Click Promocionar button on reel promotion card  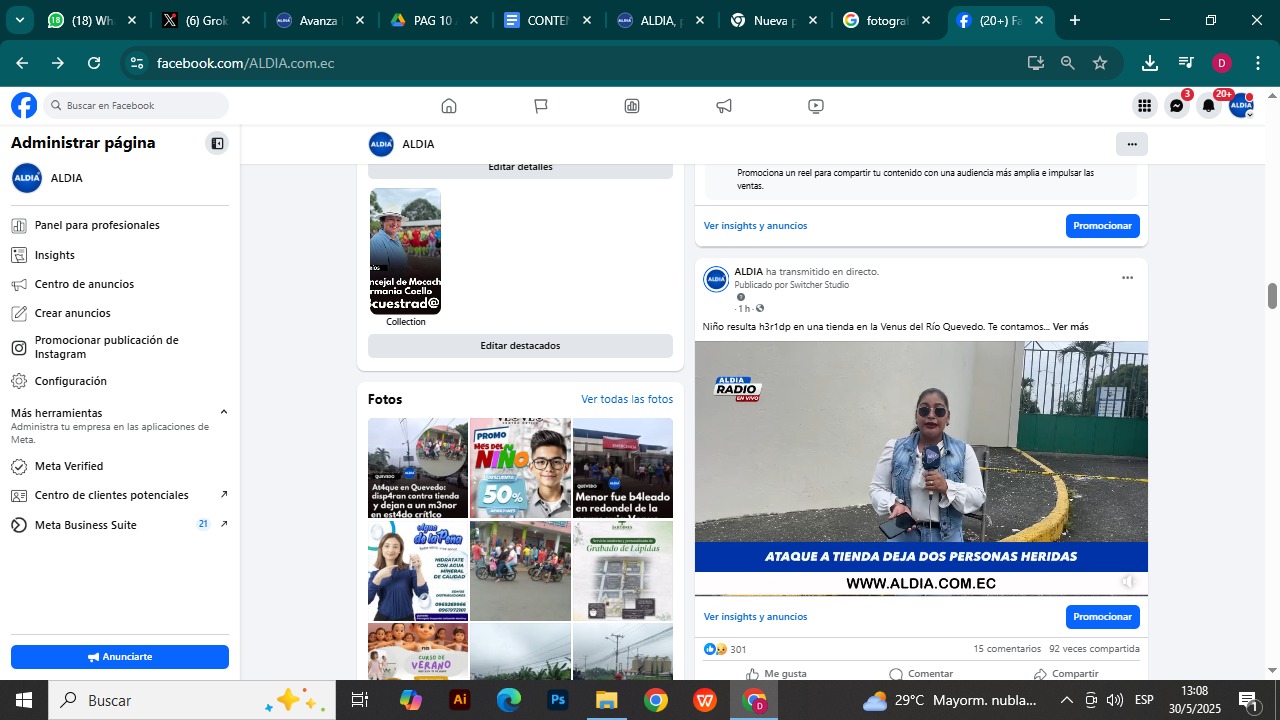point(1102,226)
